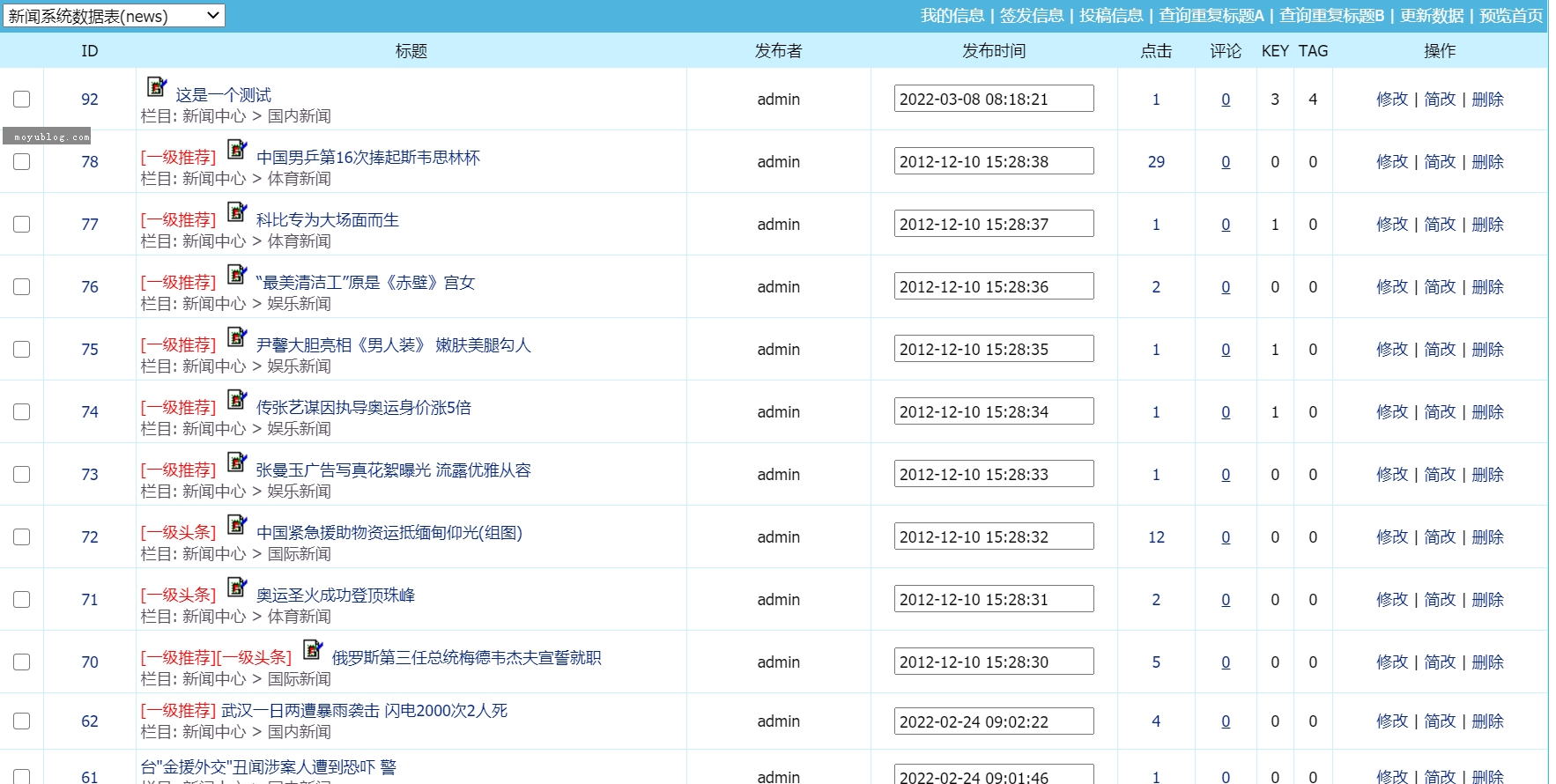Open the 新闻系统数据表(news) dropdown

click(x=114, y=16)
